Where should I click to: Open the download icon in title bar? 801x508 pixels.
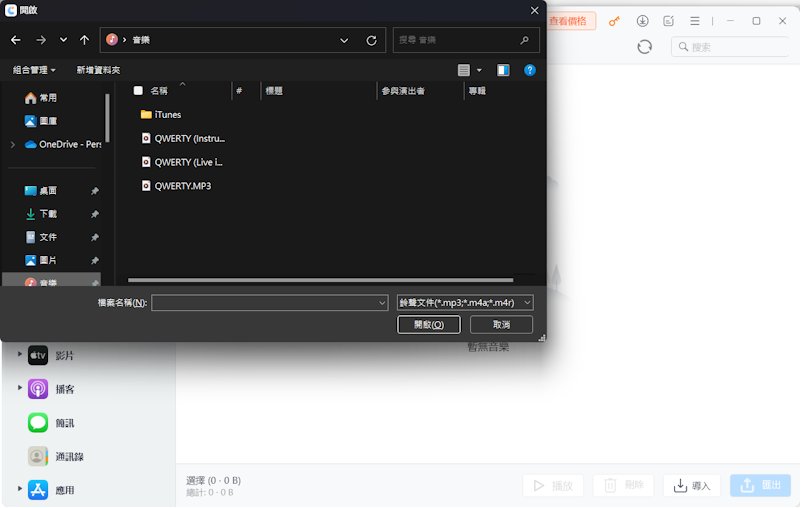click(642, 21)
